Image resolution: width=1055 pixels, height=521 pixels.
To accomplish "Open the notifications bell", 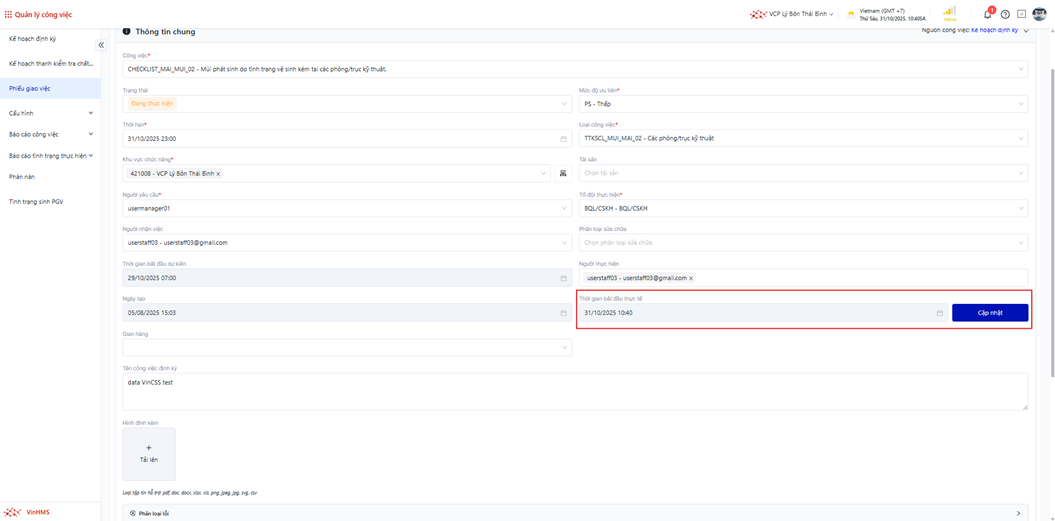I will point(988,14).
